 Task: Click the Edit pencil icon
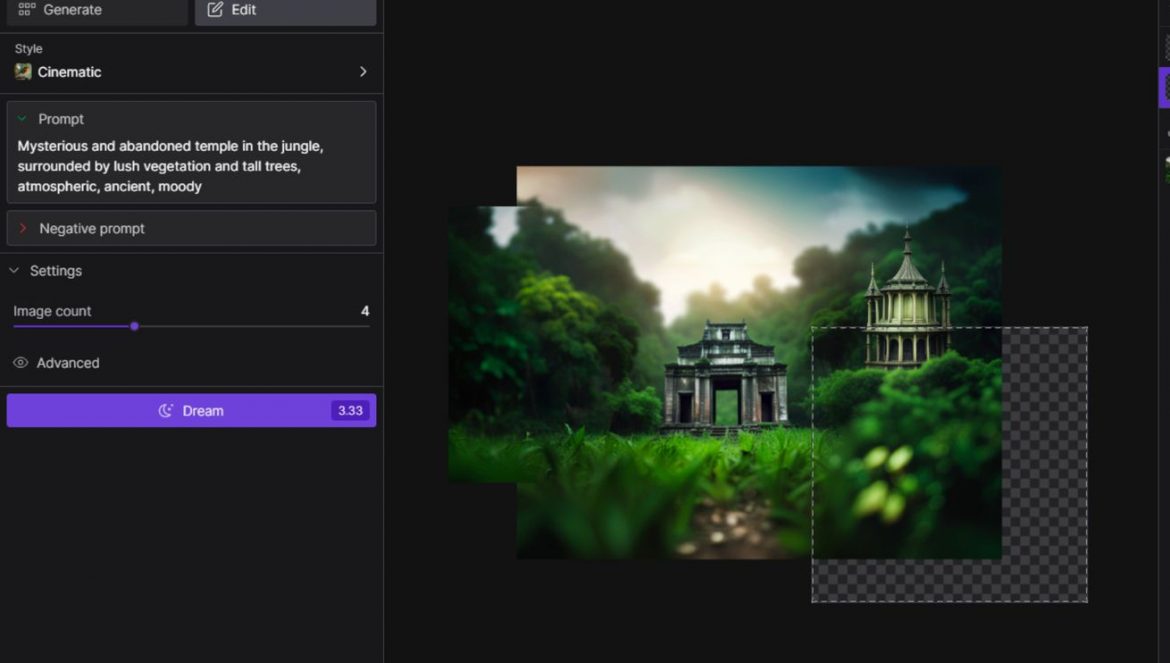pyautogui.click(x=215, y=10)
